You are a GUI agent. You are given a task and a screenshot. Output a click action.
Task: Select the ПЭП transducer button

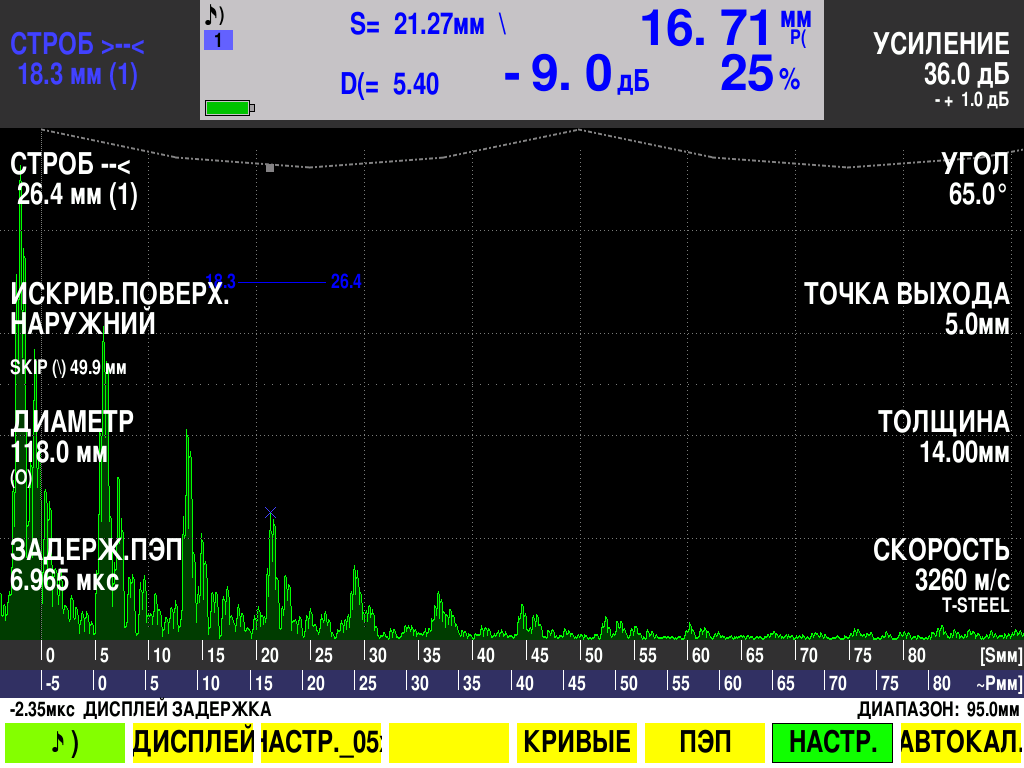pyautogui.click(x=704, y=742)
